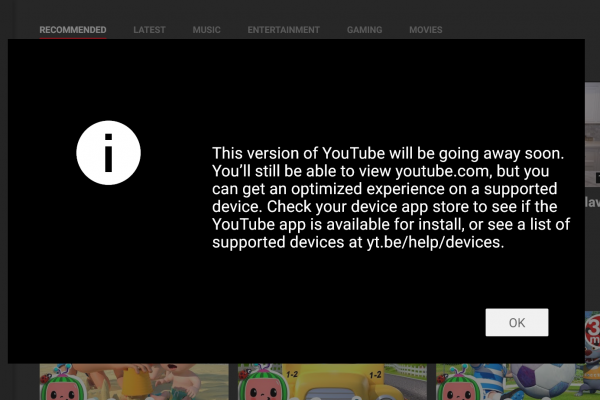Open the beach kids video thumbnail

point(134,382)
